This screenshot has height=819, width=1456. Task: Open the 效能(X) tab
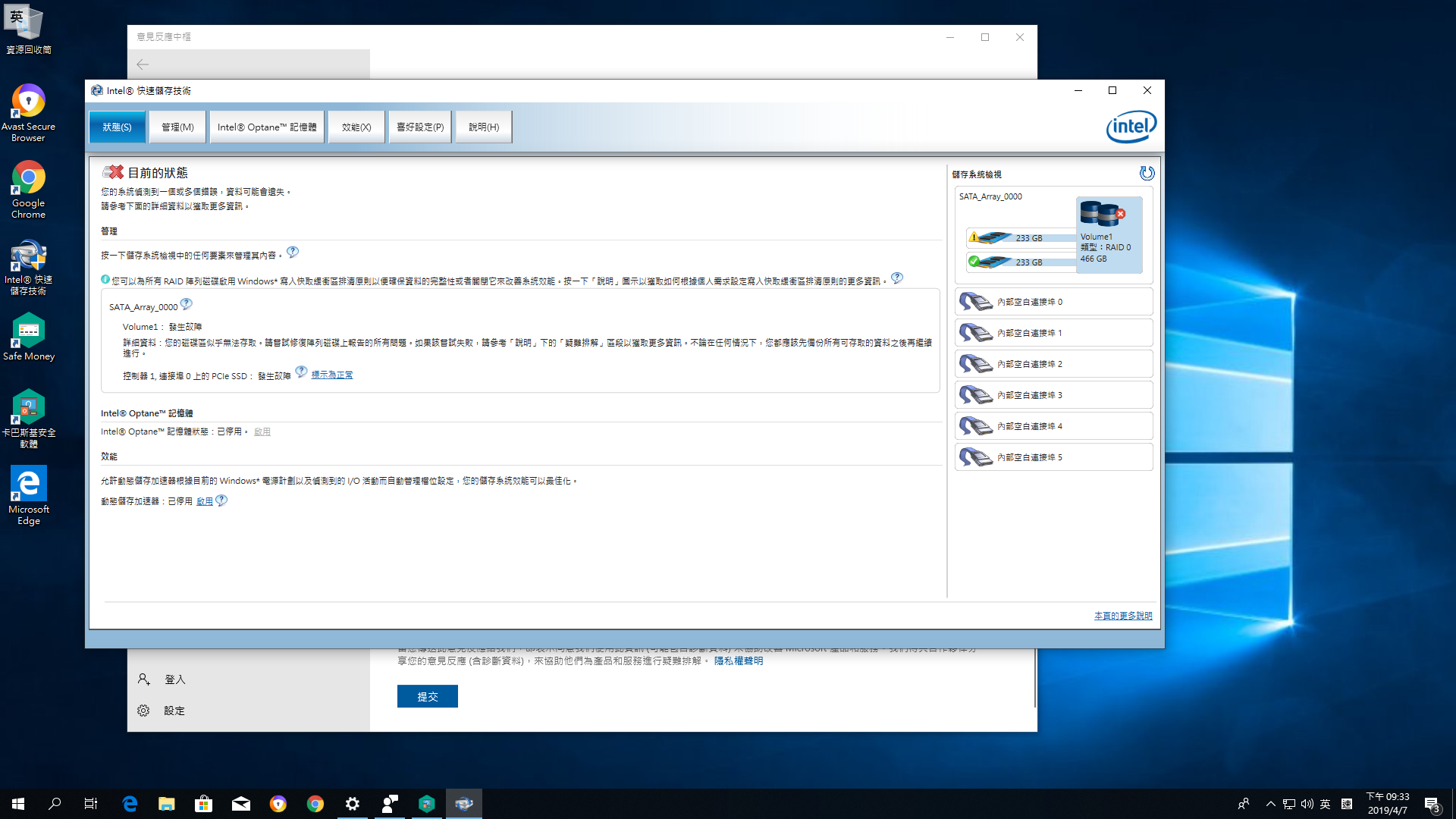[356, 127]
